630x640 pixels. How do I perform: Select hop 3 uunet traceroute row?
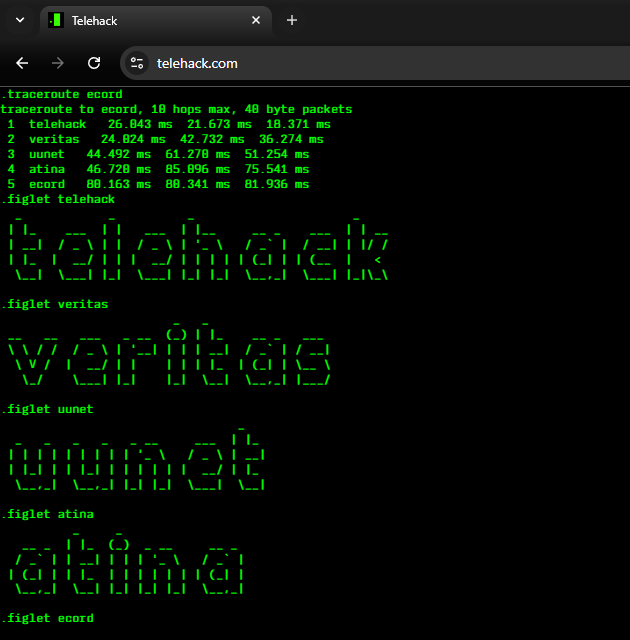point(158,154)
